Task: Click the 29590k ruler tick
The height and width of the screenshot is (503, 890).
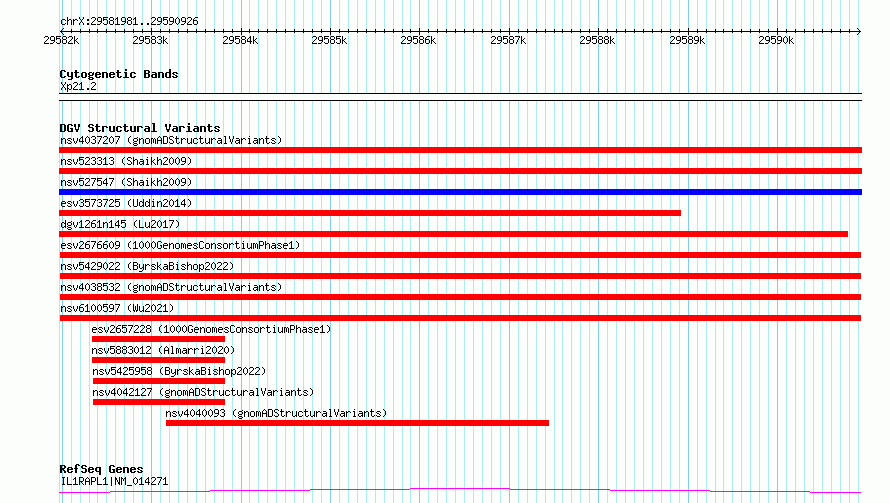Action: (x=776, y=40)
